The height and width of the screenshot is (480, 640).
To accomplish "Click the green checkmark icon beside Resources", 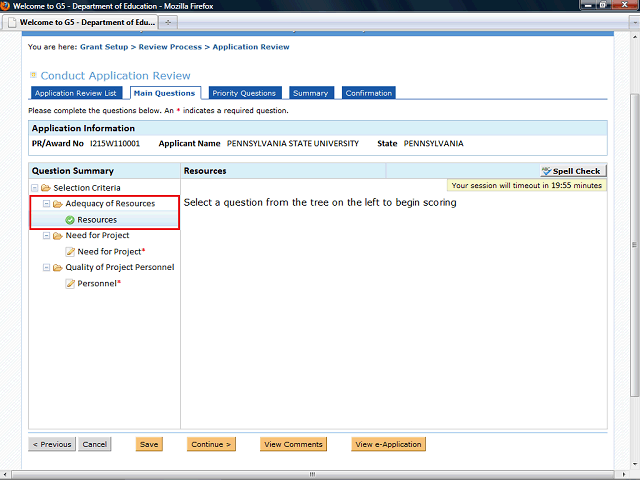I will tap(70, 220).
